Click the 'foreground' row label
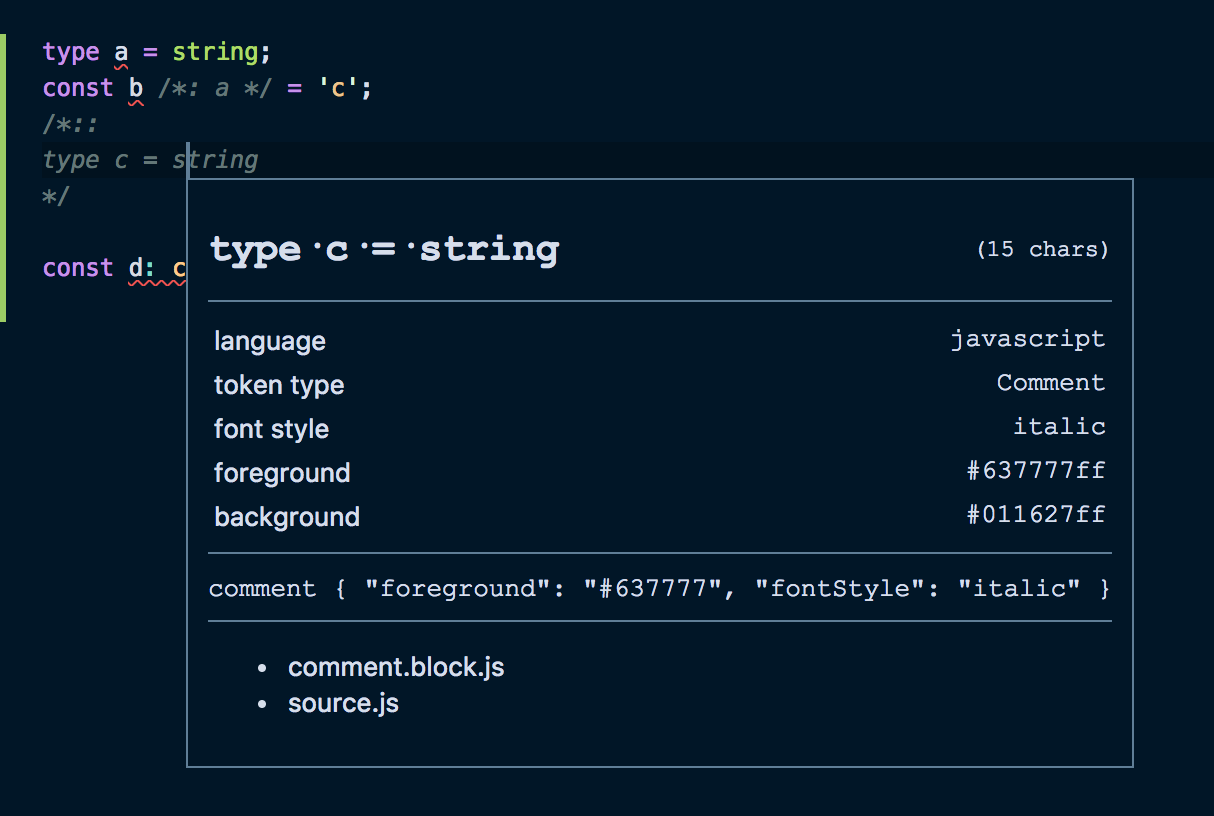The image size is (1214, 816). tap(282, 473)
